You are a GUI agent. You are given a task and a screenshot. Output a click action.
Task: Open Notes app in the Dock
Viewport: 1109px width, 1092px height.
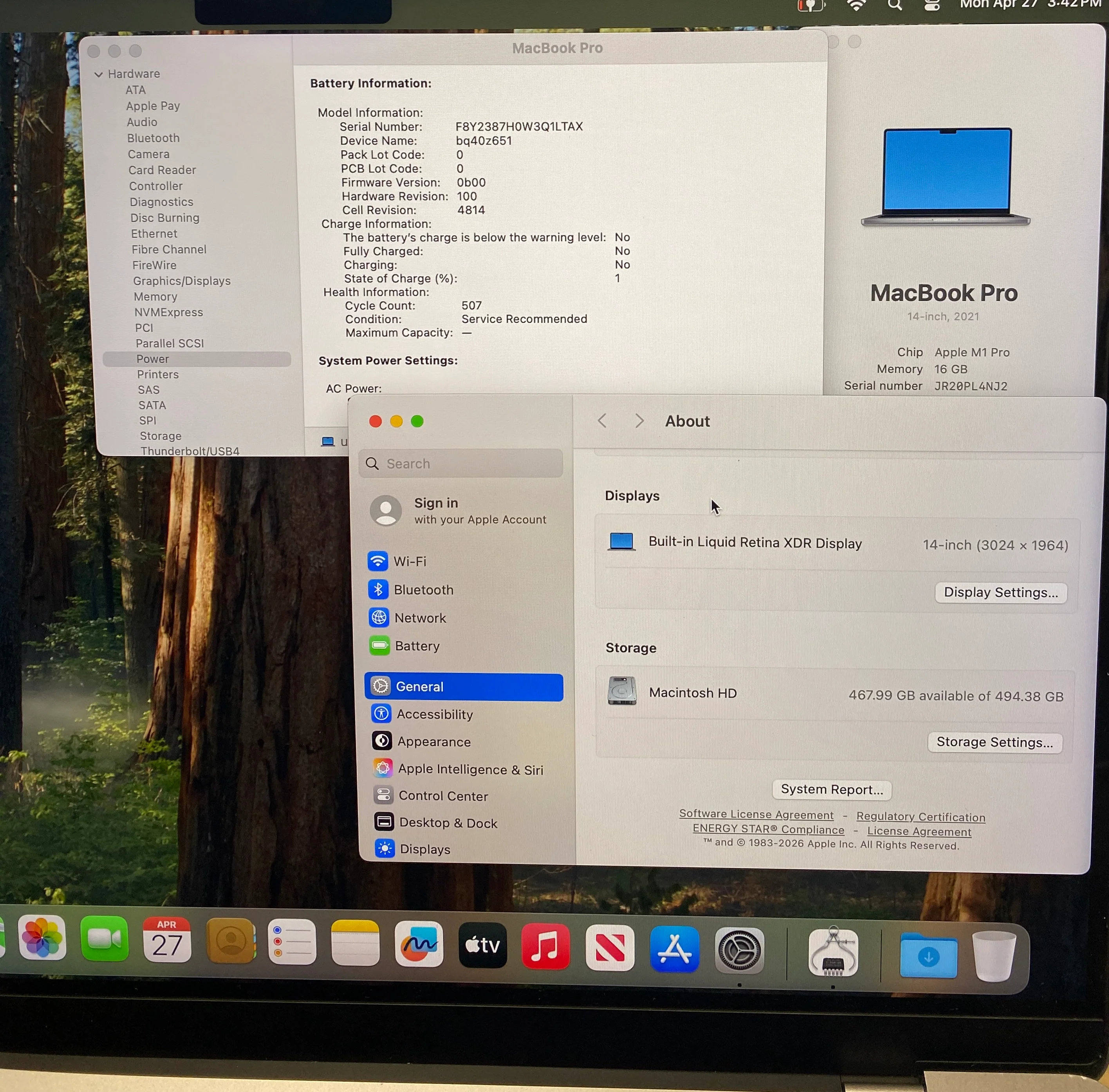356,943
